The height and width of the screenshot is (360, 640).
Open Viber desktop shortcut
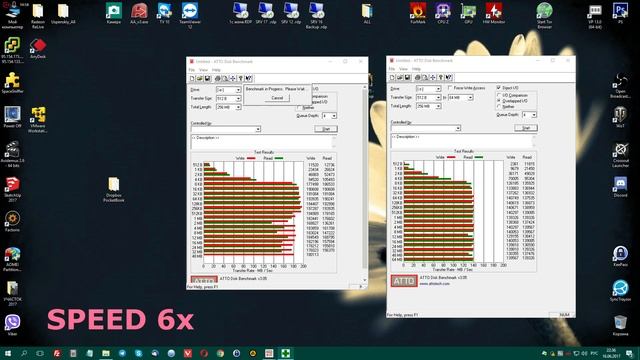(12, 325)
